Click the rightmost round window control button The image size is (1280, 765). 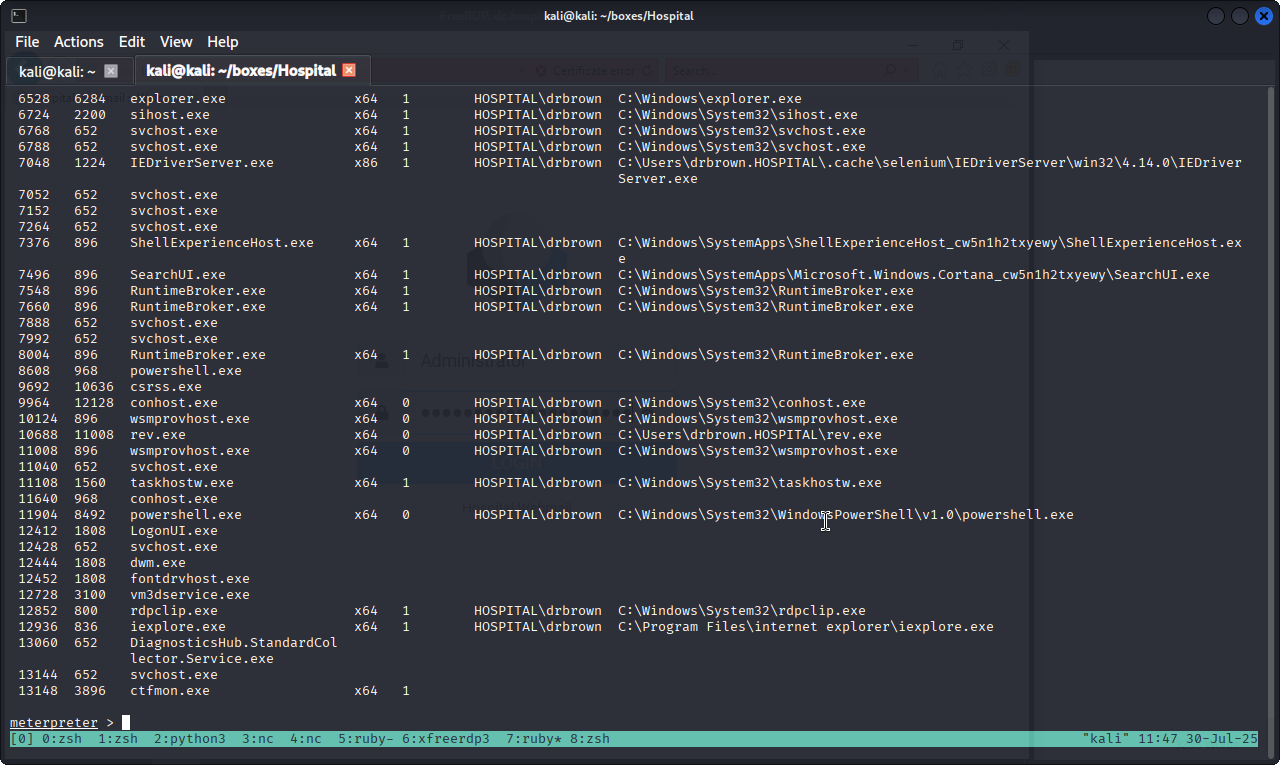pyautogui.click(x=1263, y=16)
